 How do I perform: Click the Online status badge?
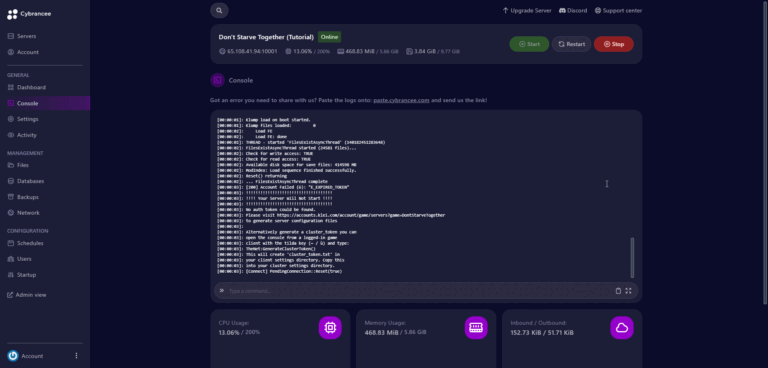click(330, 37)
